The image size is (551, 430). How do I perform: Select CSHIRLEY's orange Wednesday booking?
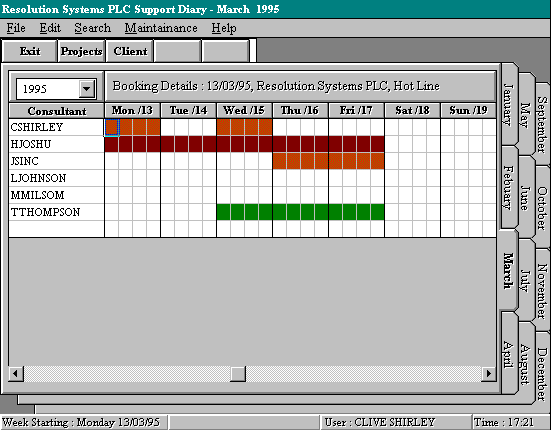(244, 127)
